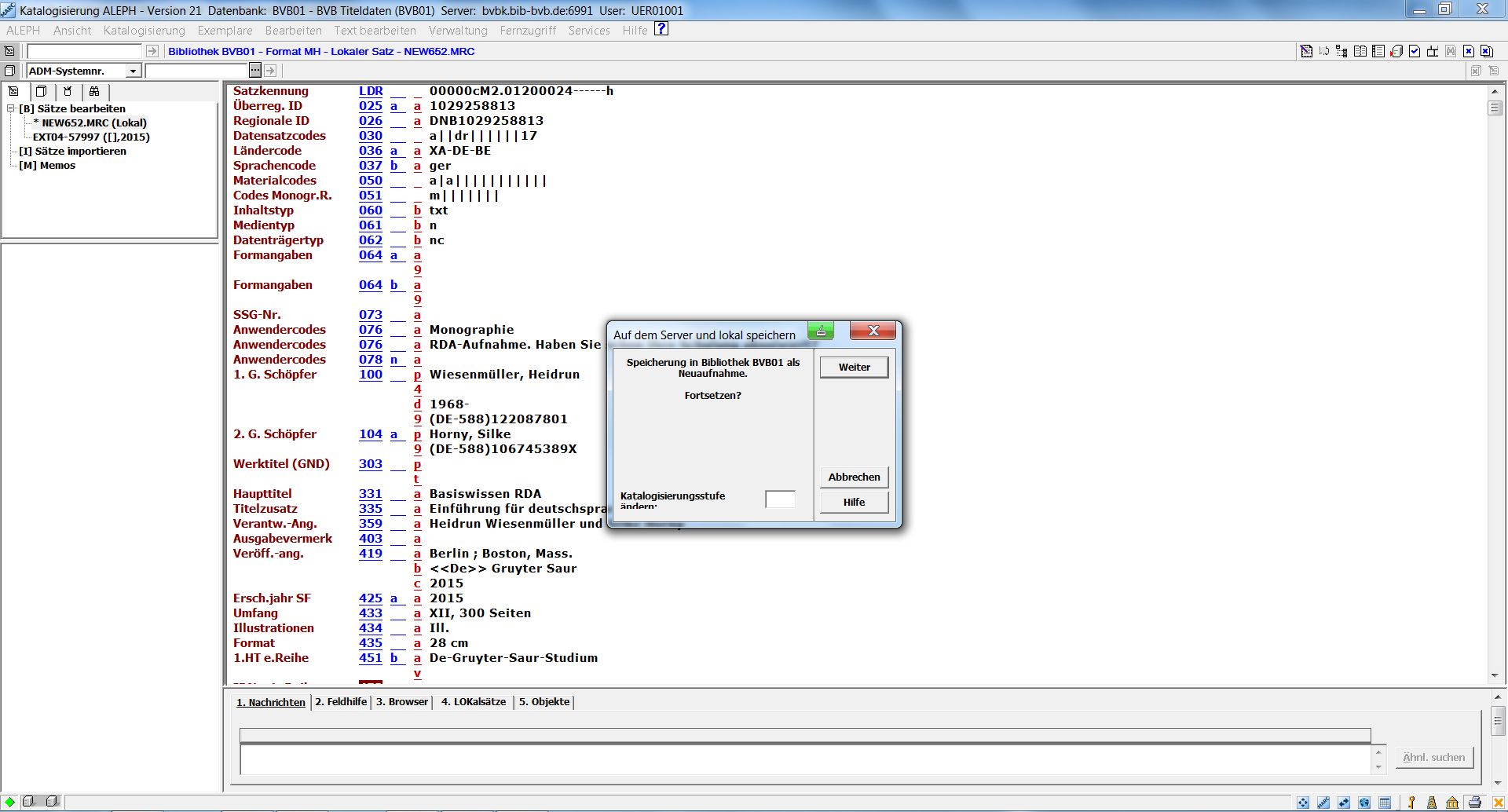
Task: Click the library building icon in status bar
Action: click(x=1452, y=803)
